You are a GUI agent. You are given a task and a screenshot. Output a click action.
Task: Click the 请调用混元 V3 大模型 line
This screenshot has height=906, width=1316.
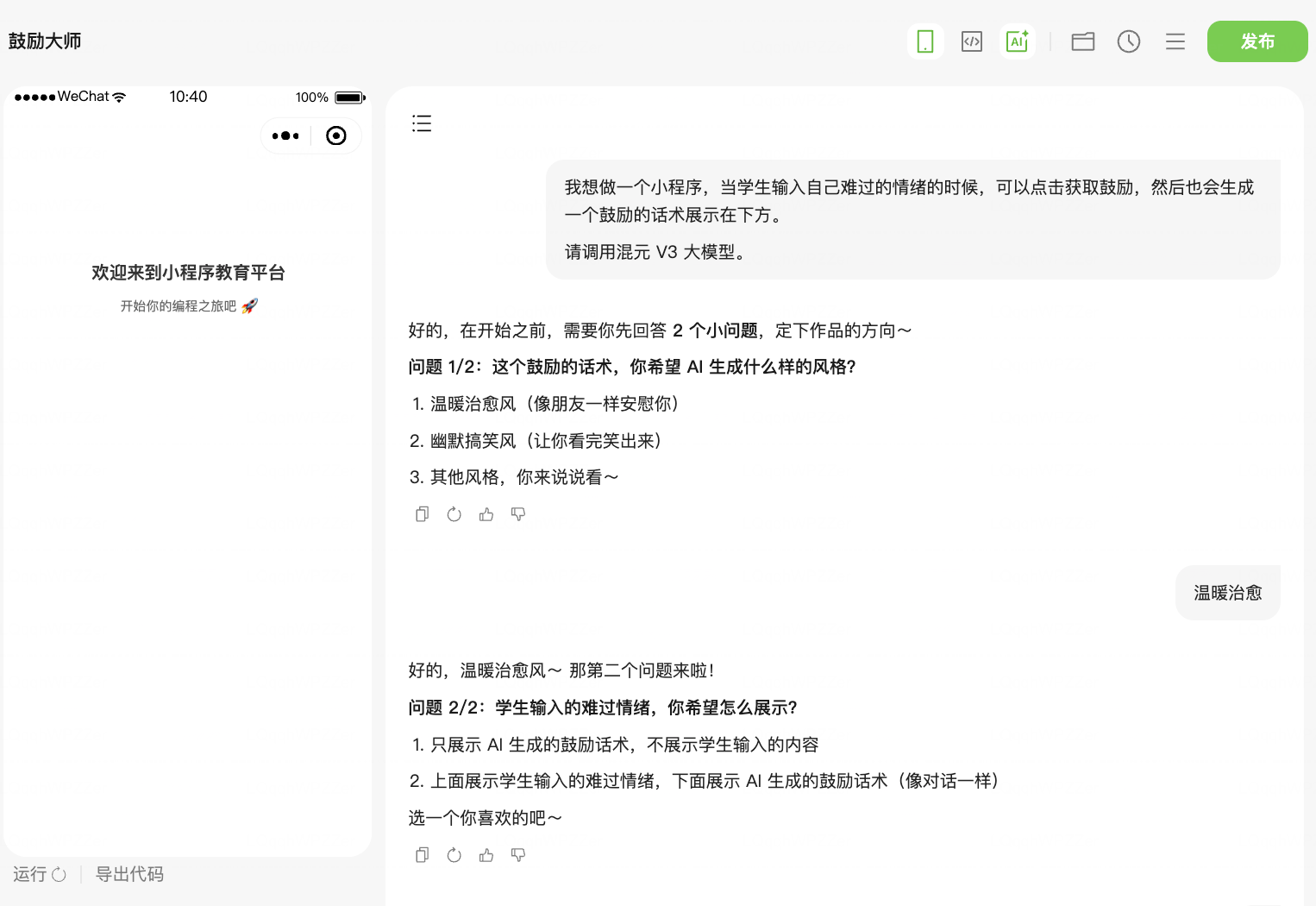coord(656,252)
